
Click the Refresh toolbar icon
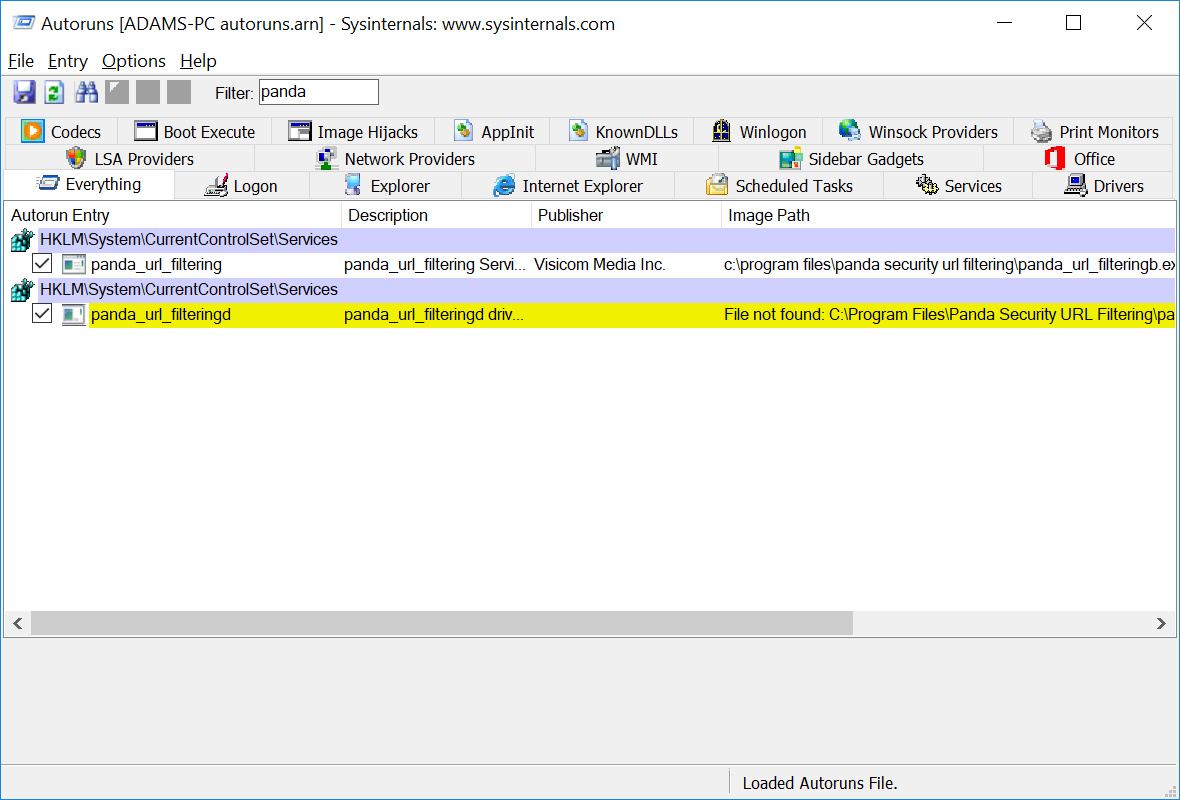[54, 92]
